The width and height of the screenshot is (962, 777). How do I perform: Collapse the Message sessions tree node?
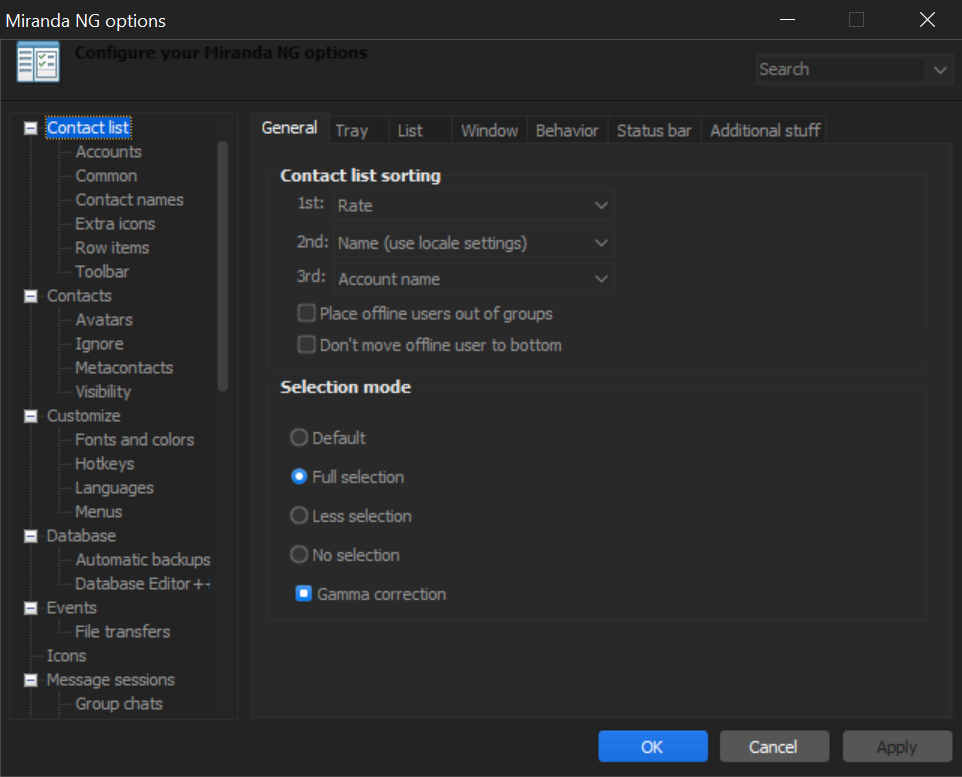click(30, 679)
